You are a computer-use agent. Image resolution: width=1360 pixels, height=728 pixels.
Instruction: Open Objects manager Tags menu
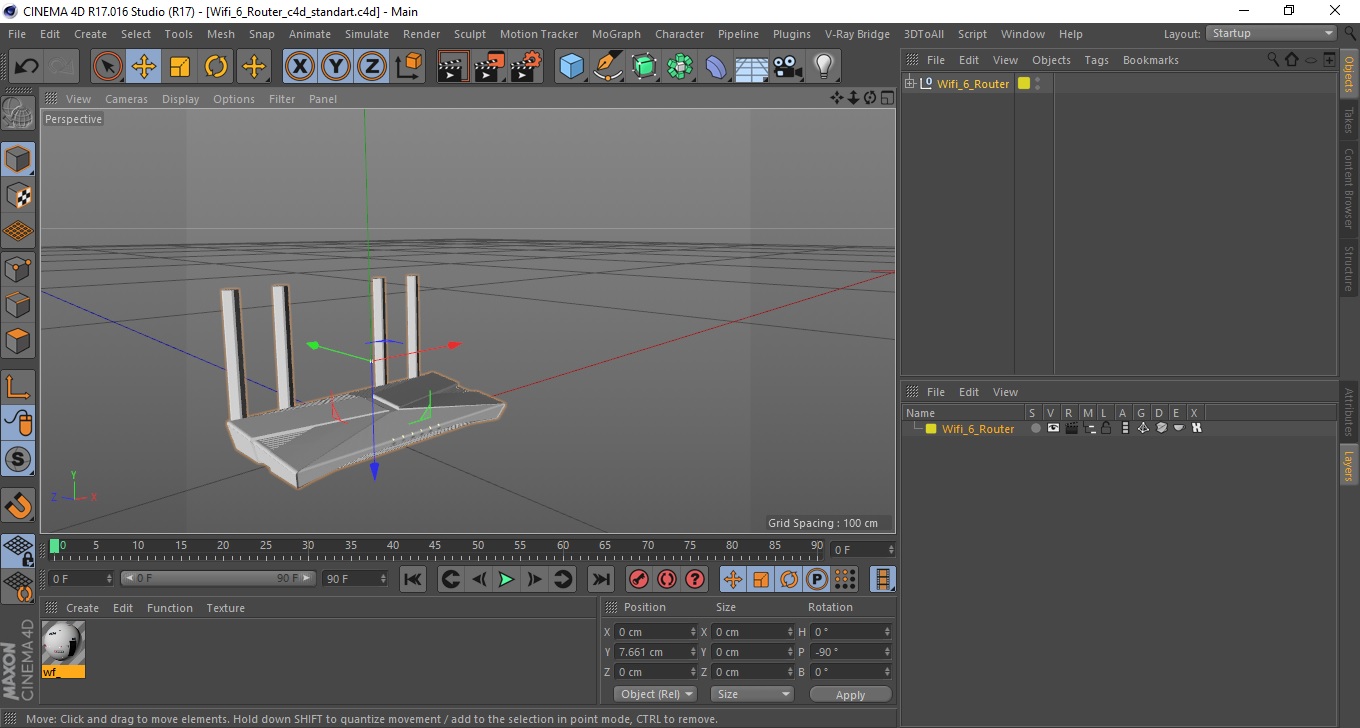click(x=1096, y=60)
